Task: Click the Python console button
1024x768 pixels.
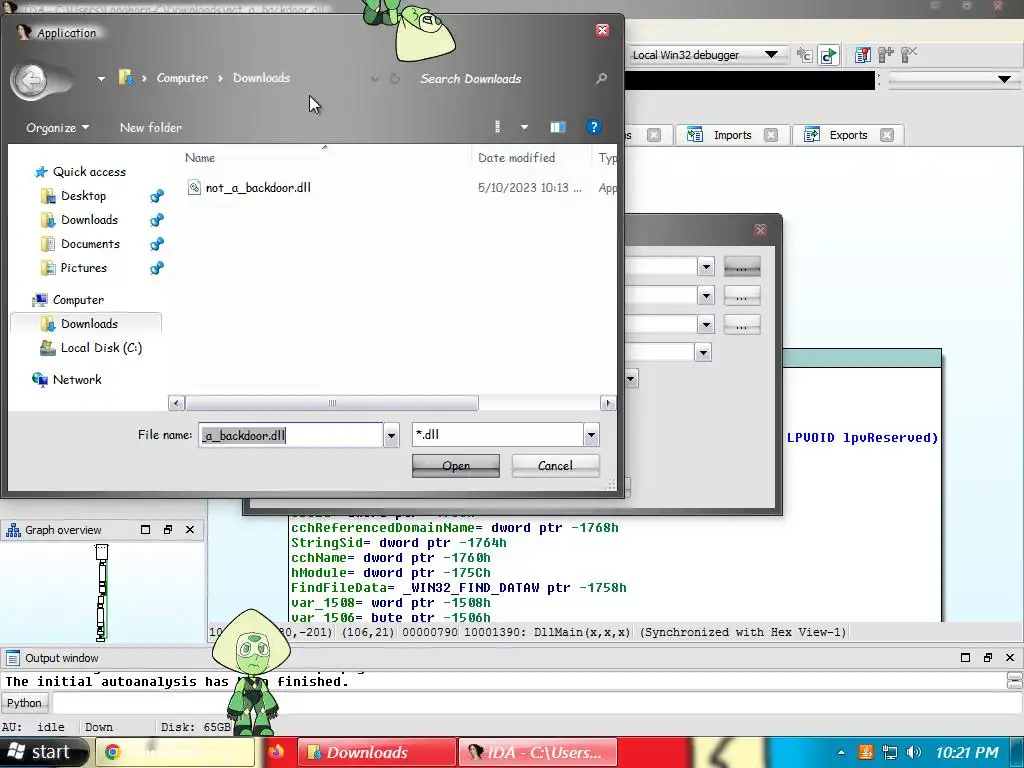Action: point(24,703)
